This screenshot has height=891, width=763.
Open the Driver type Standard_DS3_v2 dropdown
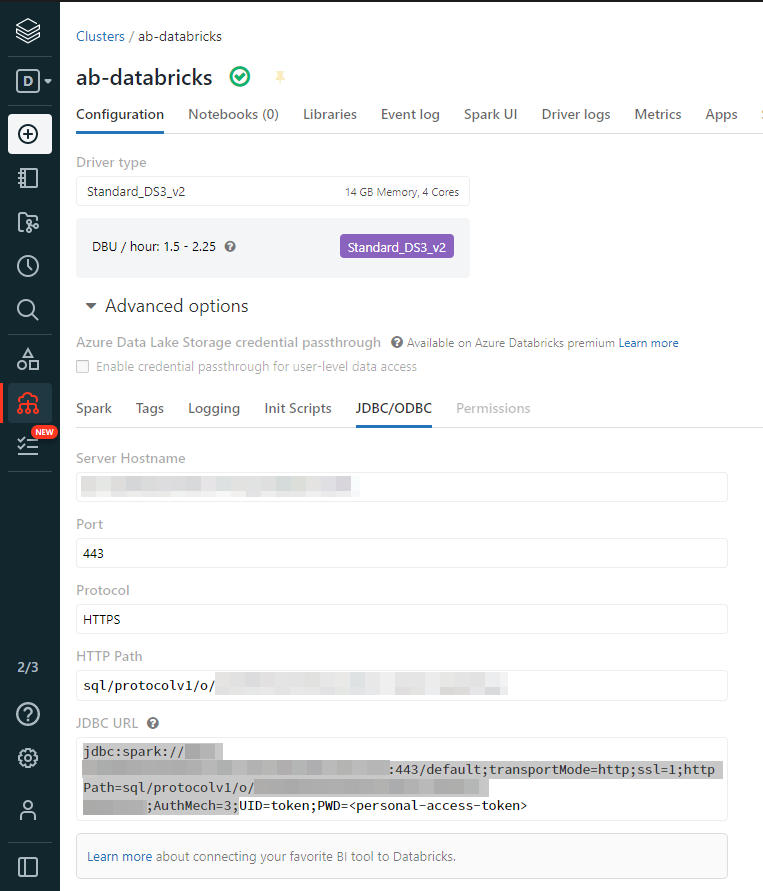(273, 191)
